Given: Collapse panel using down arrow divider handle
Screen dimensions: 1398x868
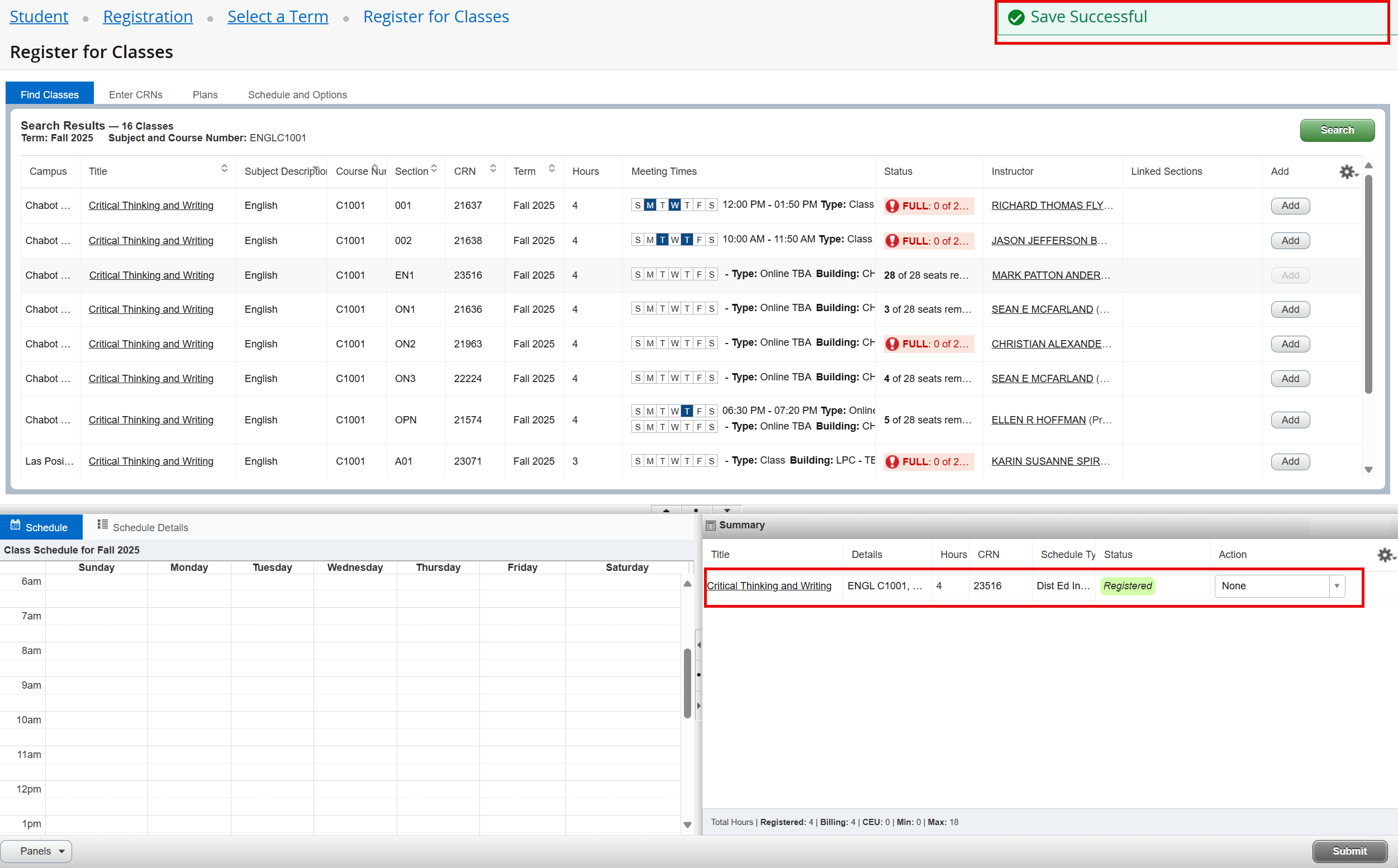Looking at the screenshot, I should pyautogui.click(x=727, y=510).
